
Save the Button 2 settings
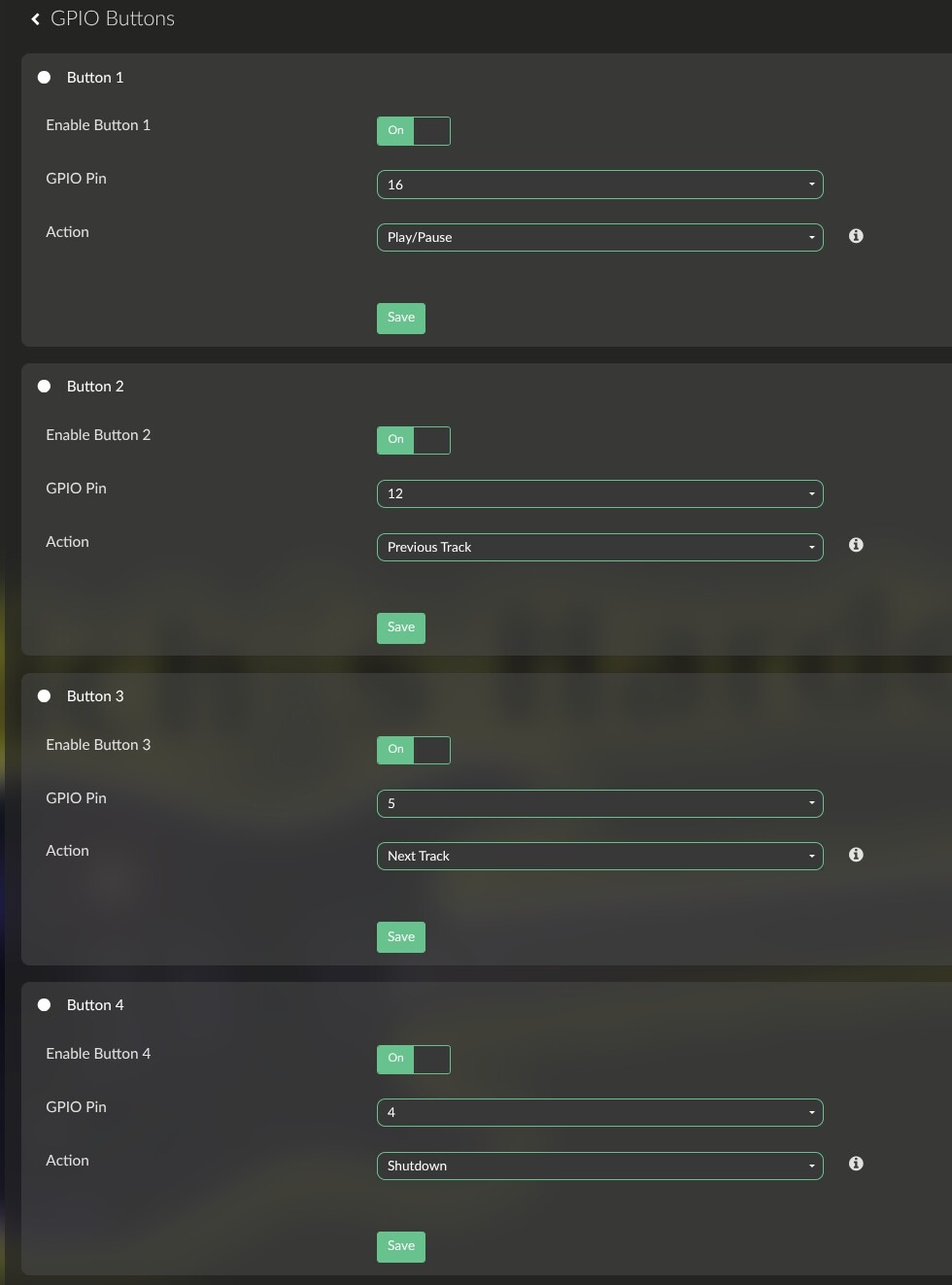click(x=401, y=627)
